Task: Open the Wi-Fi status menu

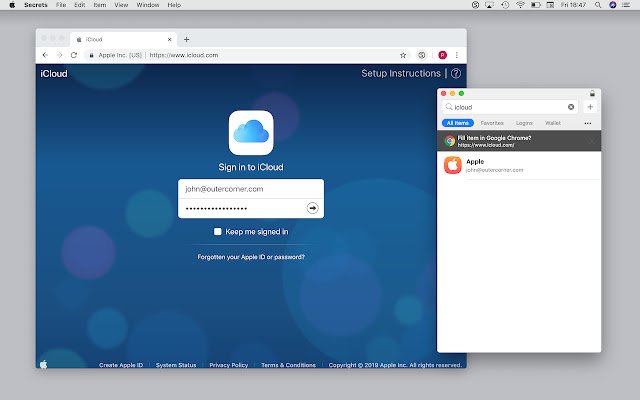Action: pyautogui.click(x=520, y=5)
